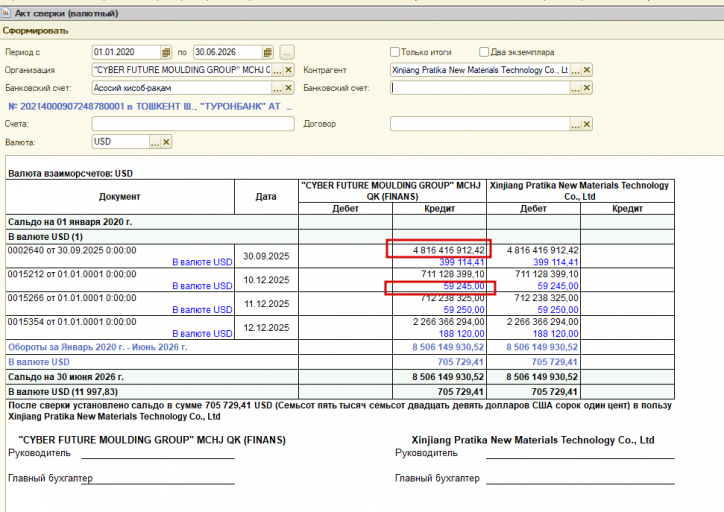The width and height of the screenshot is (724, 512).
Task: Open Контрагент selection list ellipsis
Action: 575,70
